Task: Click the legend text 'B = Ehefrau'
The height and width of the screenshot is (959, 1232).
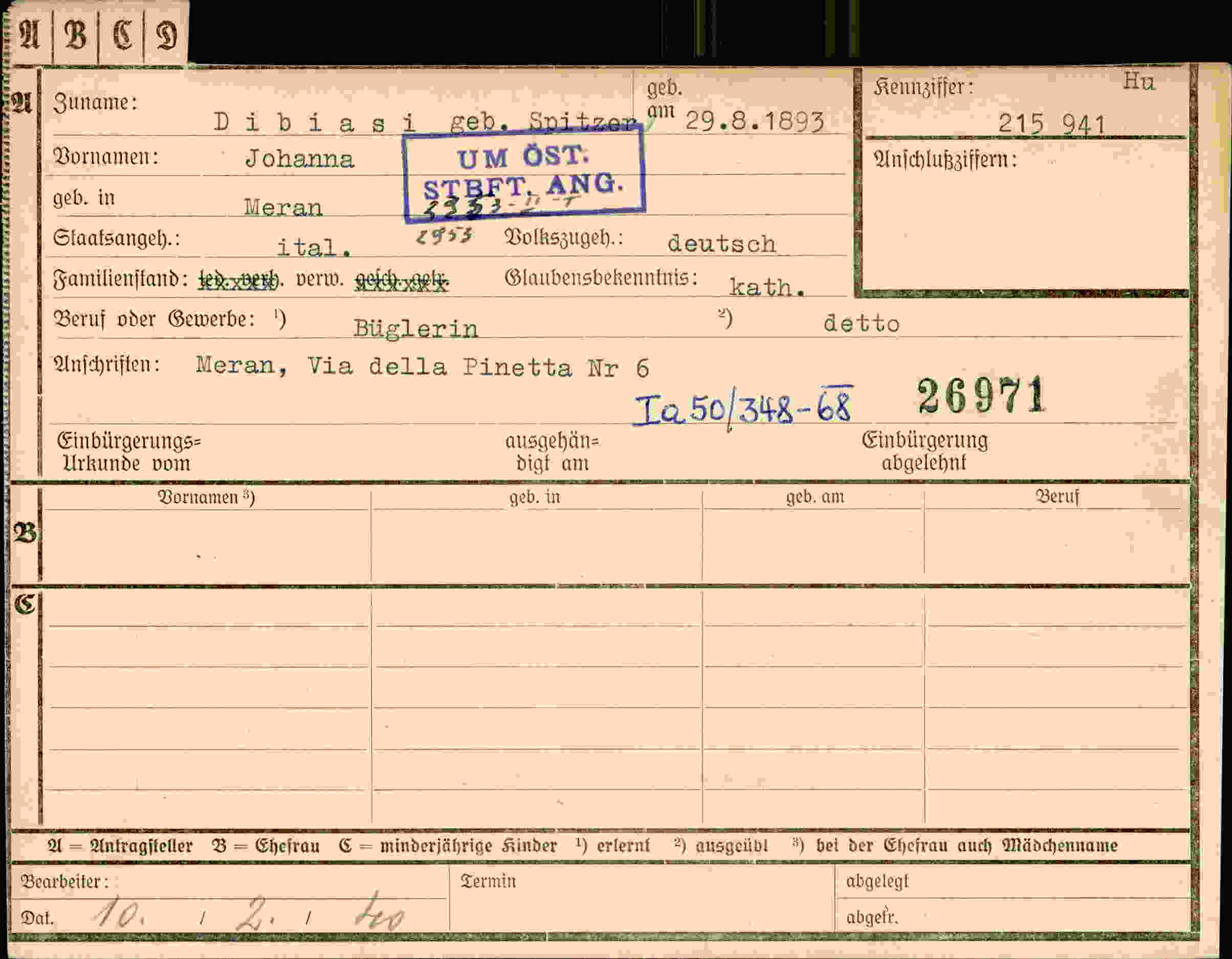Action: (266, 845)
